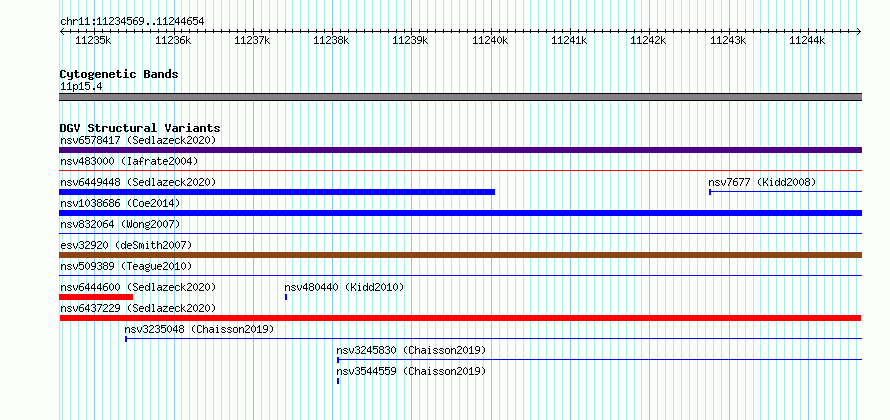Open nsv3235048 (Chaisson2019) label

click(199, 329)
